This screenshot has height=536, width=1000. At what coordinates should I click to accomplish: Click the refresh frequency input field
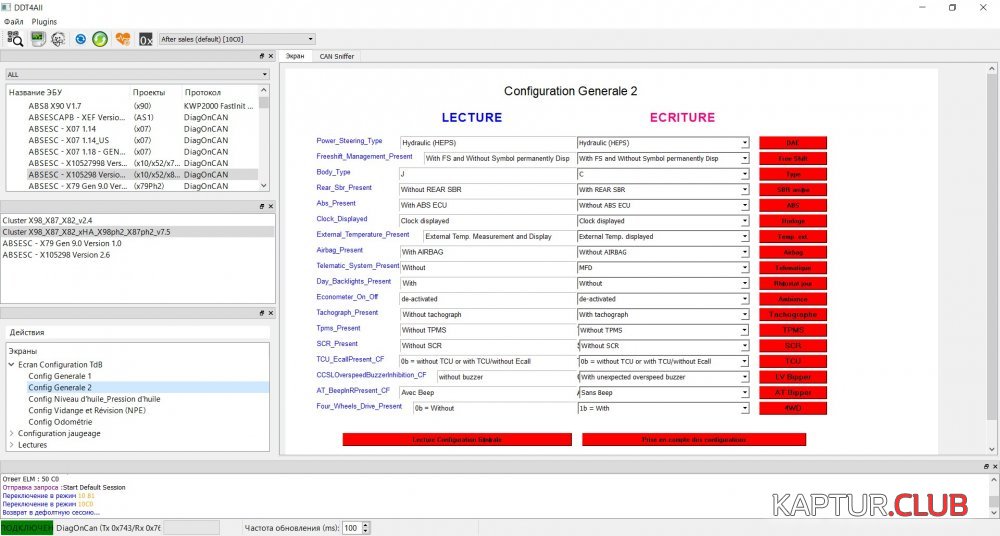(351, 528)
